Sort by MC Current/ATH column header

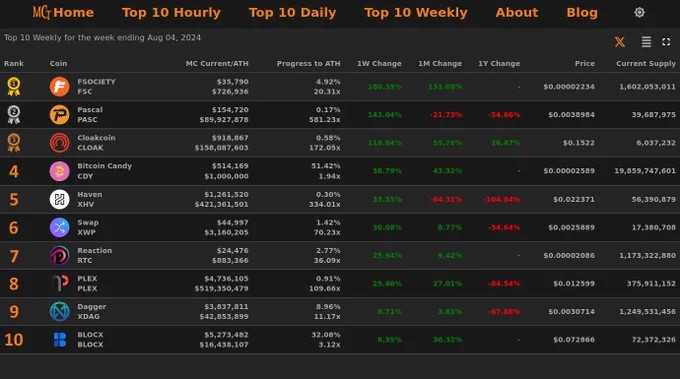(x=217, y=63)
